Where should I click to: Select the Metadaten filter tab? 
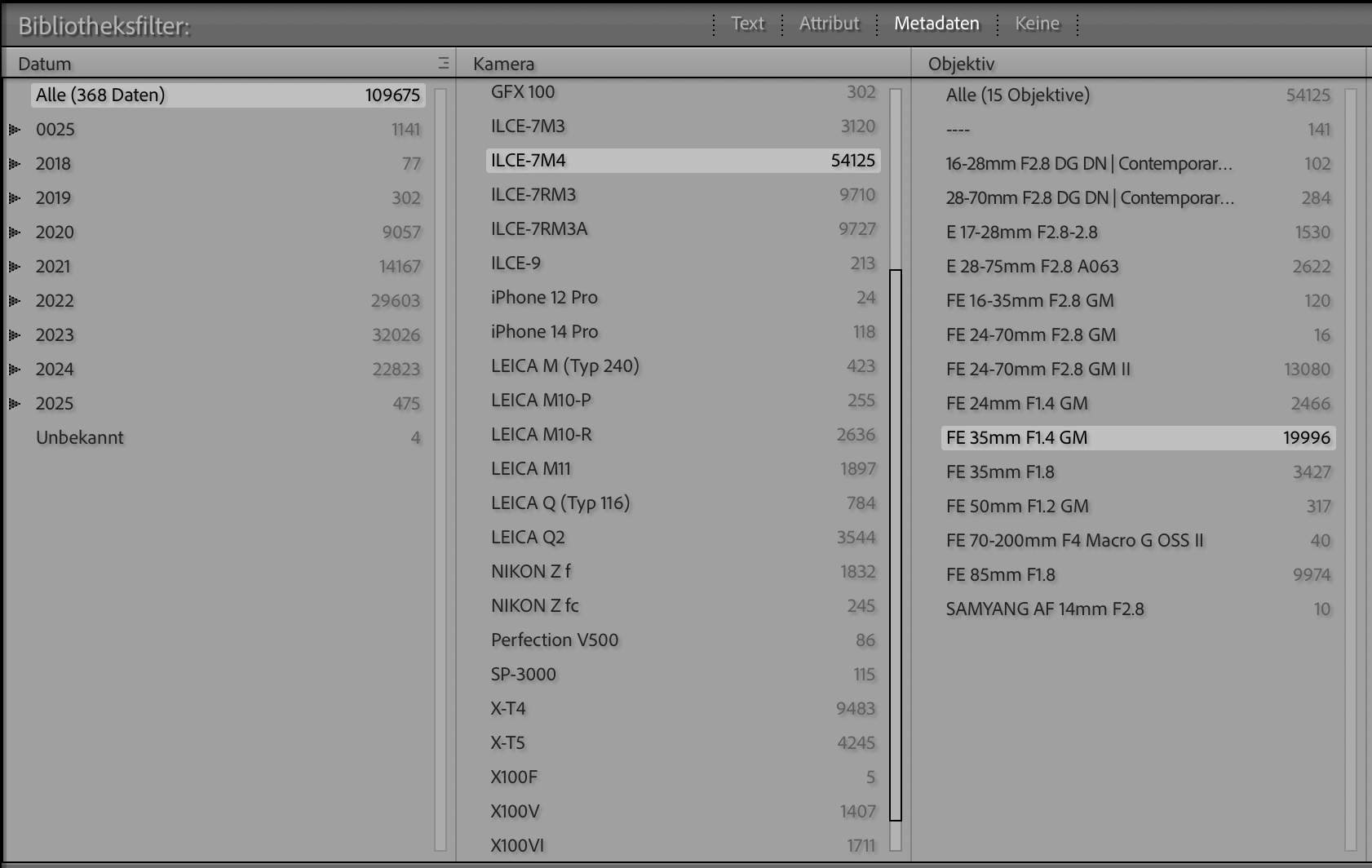pos(936,24)
